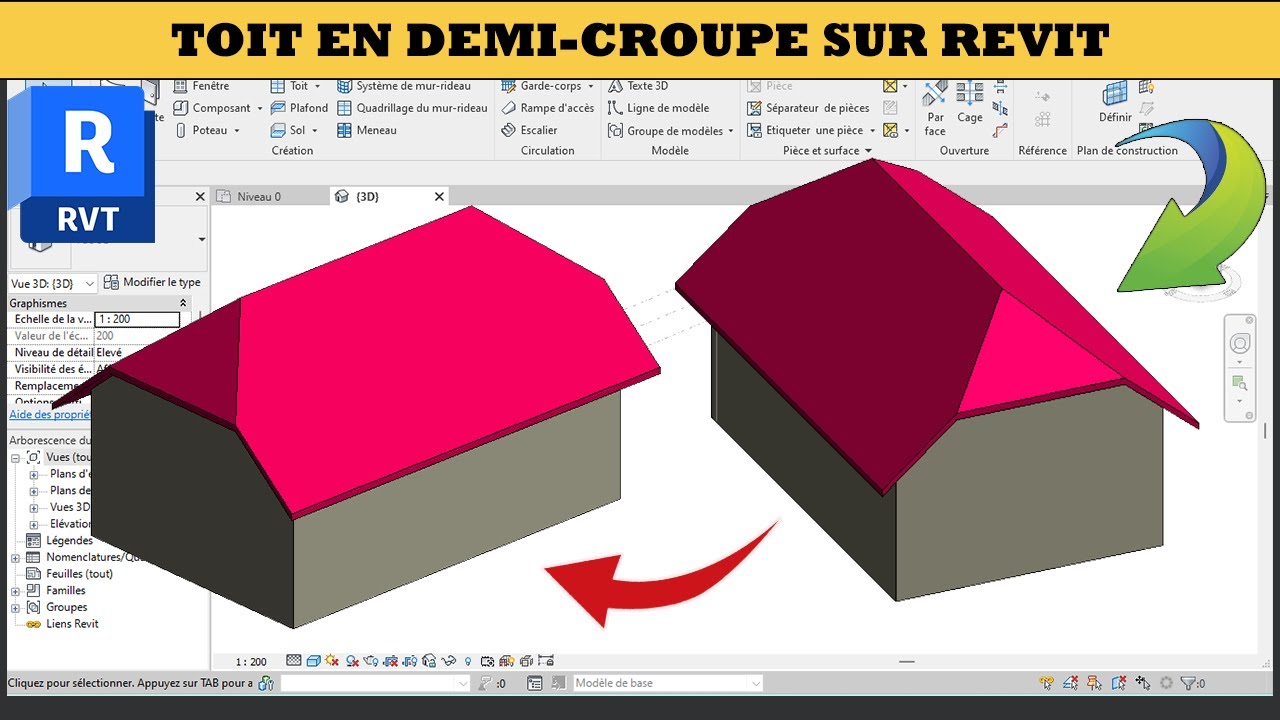The width and height of the screenshot is (1280, 720).
Task: Open the type selector dropdown arrow
Action: point(202,240)
